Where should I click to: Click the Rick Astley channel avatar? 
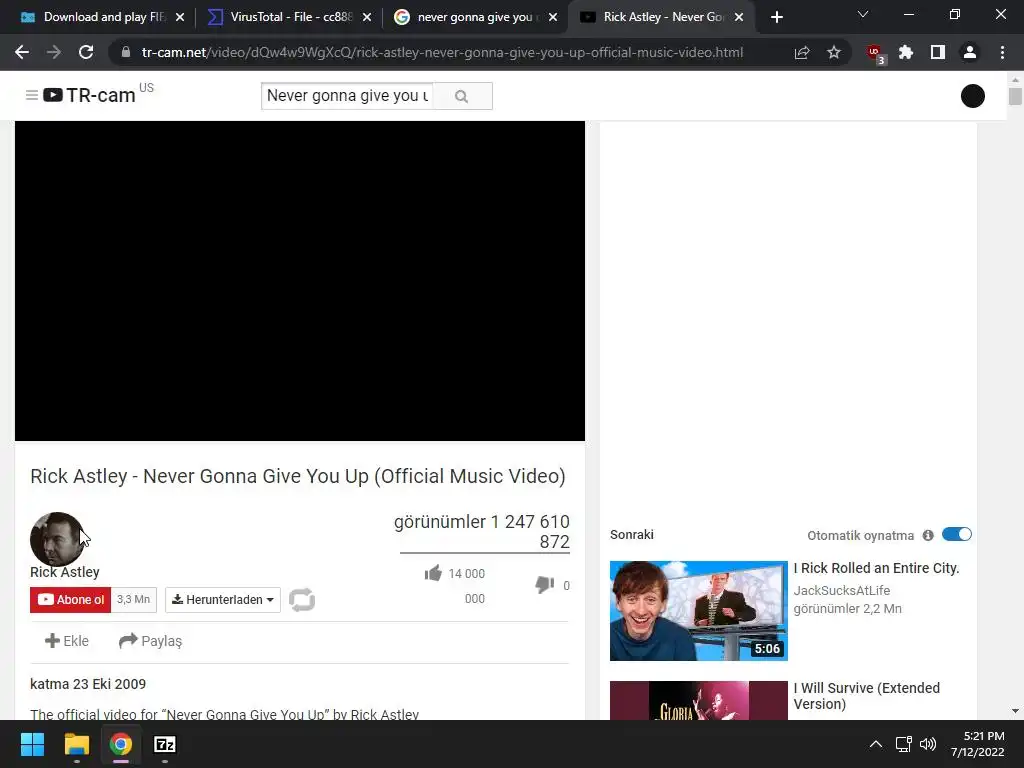[x=57, y=539]
